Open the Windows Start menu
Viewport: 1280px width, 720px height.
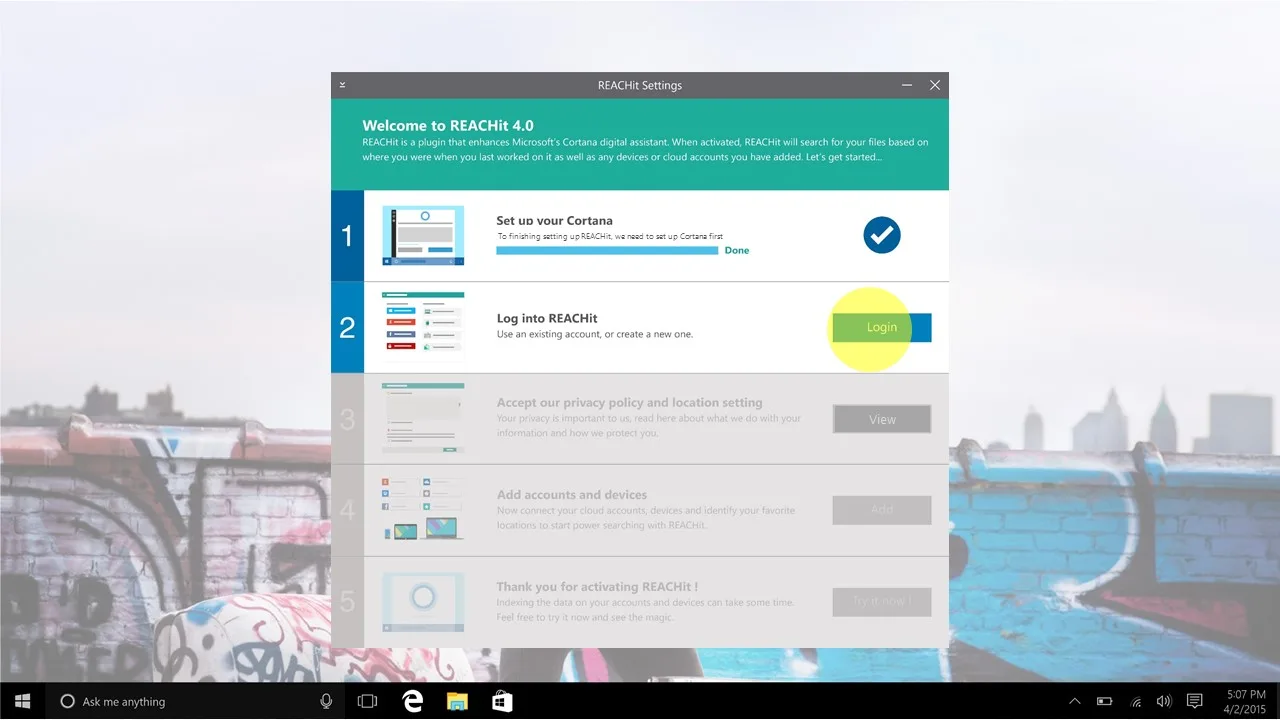tap(22, 701)
